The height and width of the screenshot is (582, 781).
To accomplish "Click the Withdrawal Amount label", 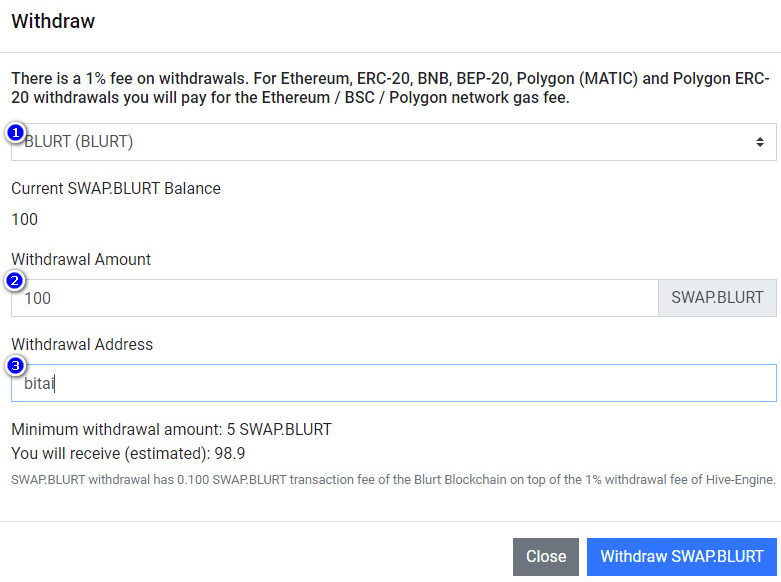I will (x=81, y=259).
